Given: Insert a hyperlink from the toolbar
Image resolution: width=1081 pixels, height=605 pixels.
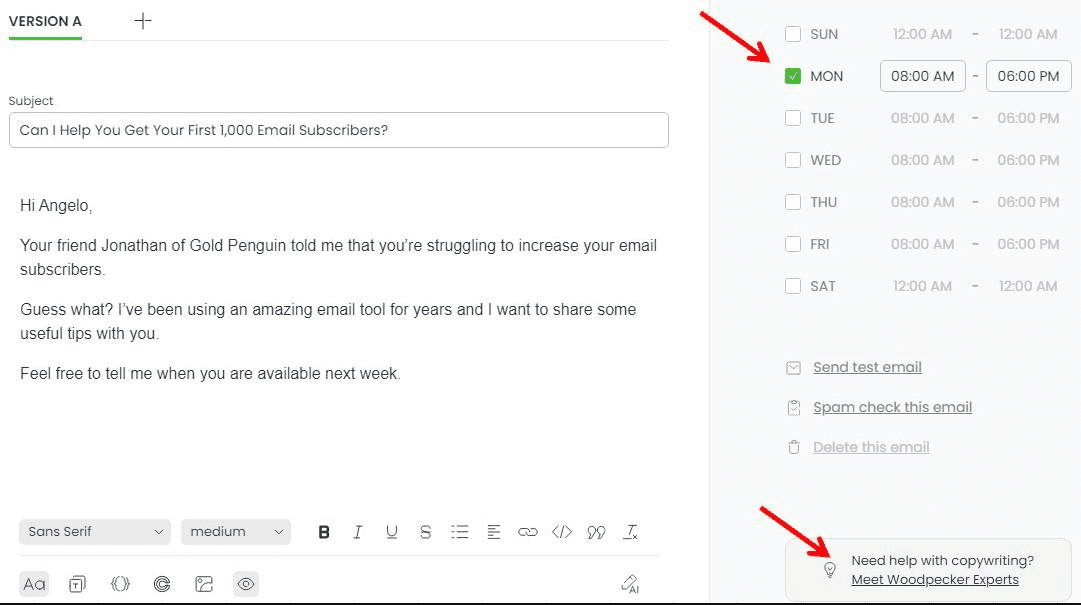Looking at the screenshot, I should [x=528, y=531].
